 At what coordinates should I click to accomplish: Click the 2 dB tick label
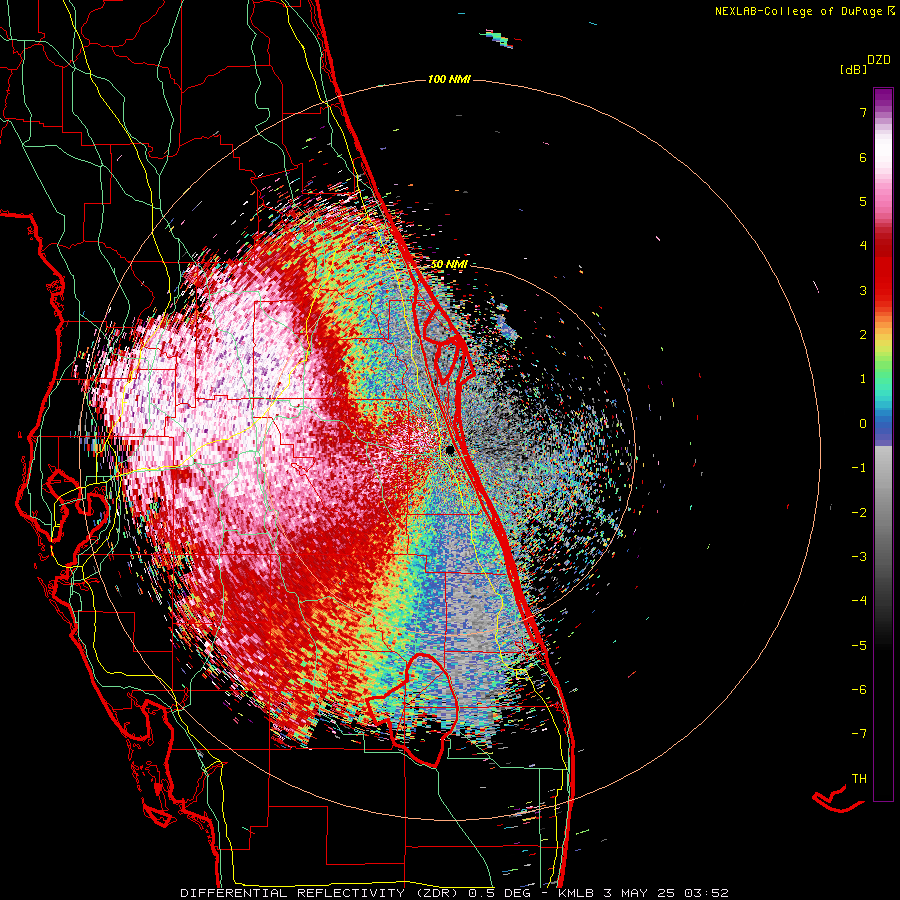(863, 335)
